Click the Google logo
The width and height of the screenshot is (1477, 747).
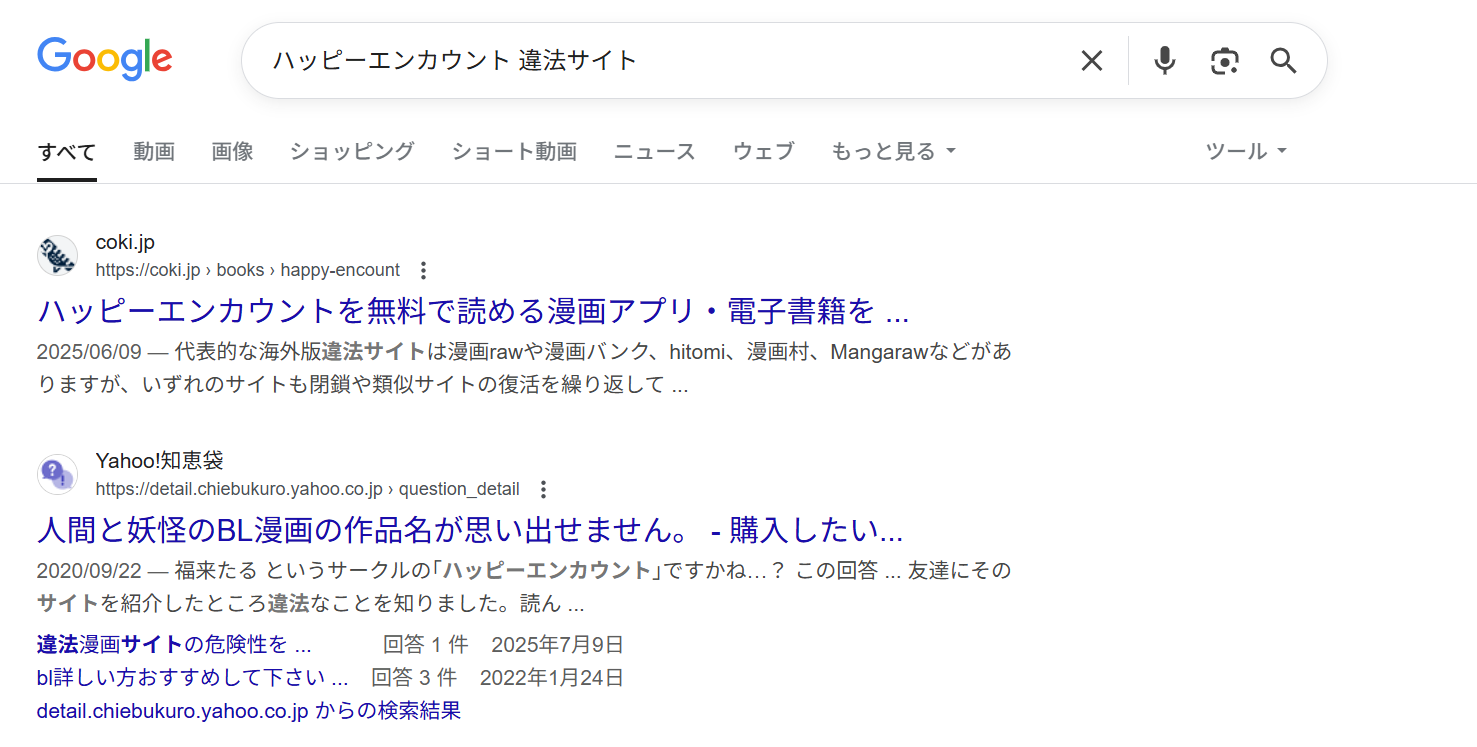[x=105, y=59]
